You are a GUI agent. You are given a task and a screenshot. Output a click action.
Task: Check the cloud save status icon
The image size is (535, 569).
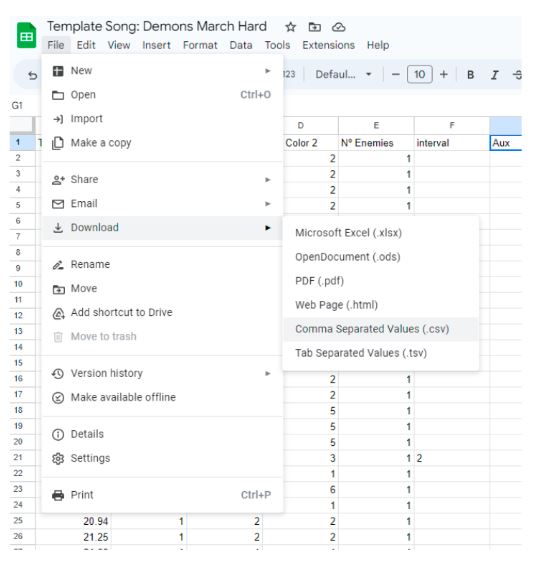338,27
